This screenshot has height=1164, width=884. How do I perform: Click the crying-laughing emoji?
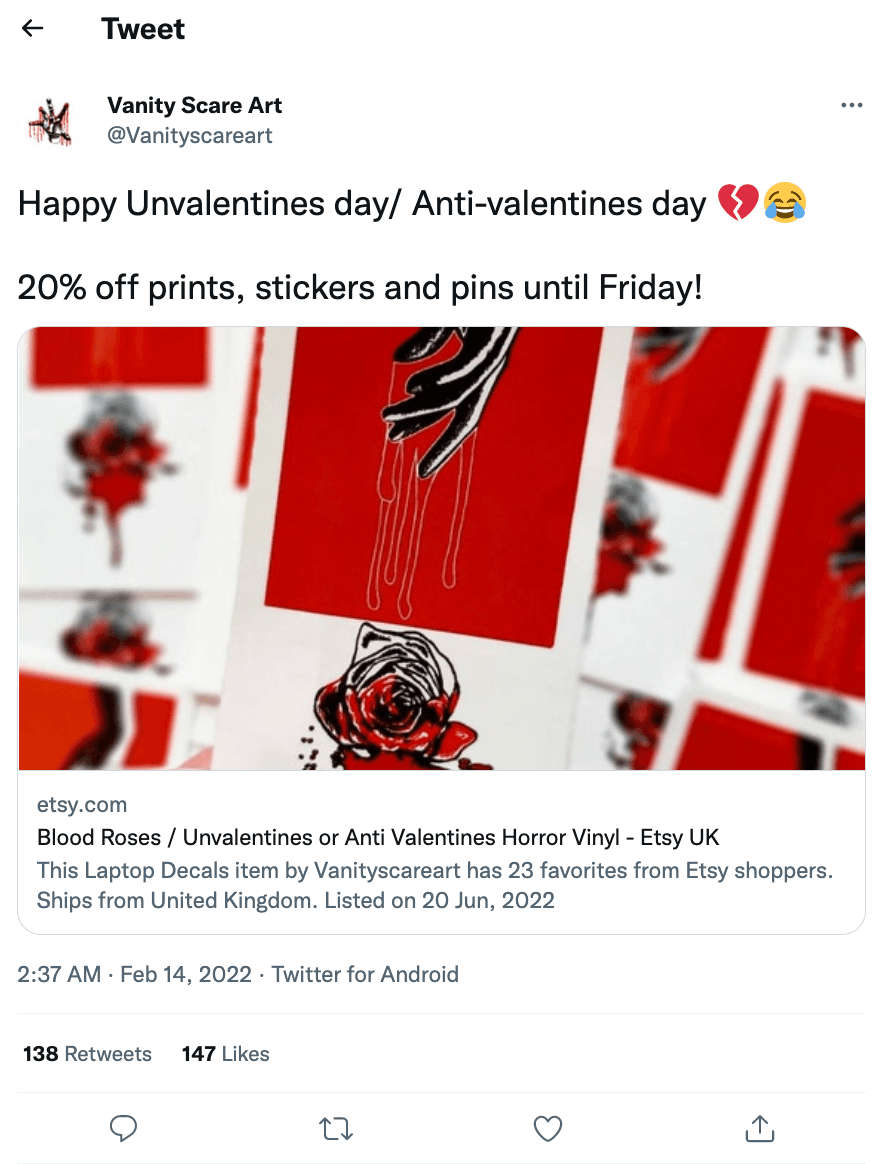point(785,204)
